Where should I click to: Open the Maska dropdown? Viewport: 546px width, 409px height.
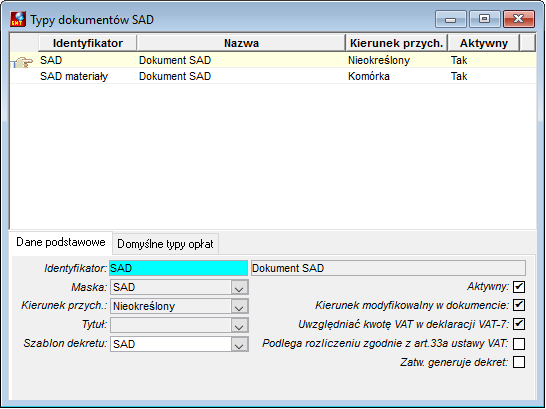tap(239, 288)
